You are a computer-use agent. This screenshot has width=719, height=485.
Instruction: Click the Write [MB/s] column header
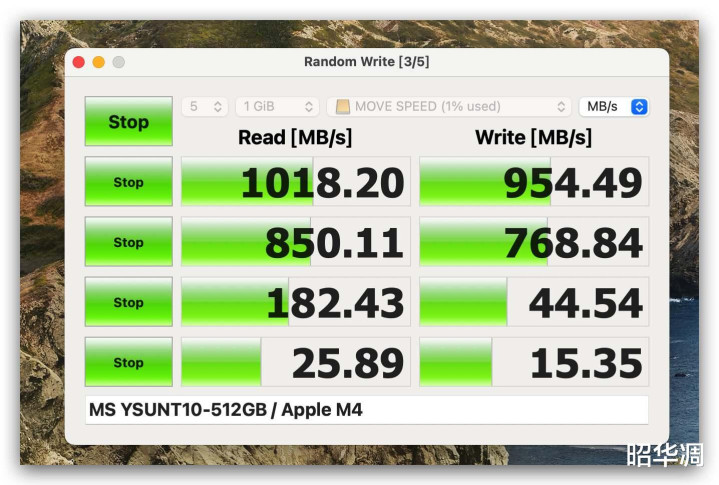pos(533,138)
